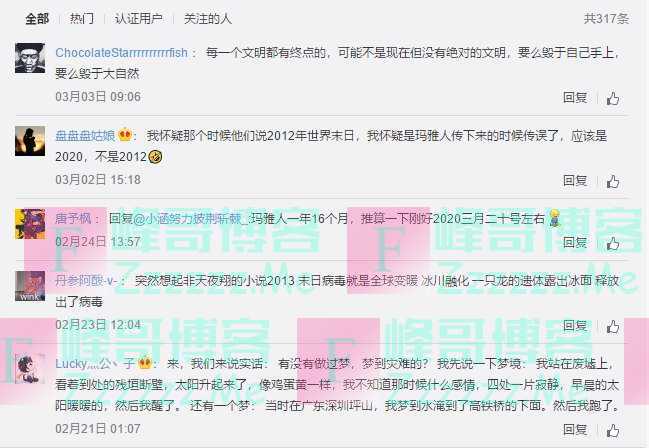Open 盘盘盘姑娘's profile avatar

click(x=30, y=141)
